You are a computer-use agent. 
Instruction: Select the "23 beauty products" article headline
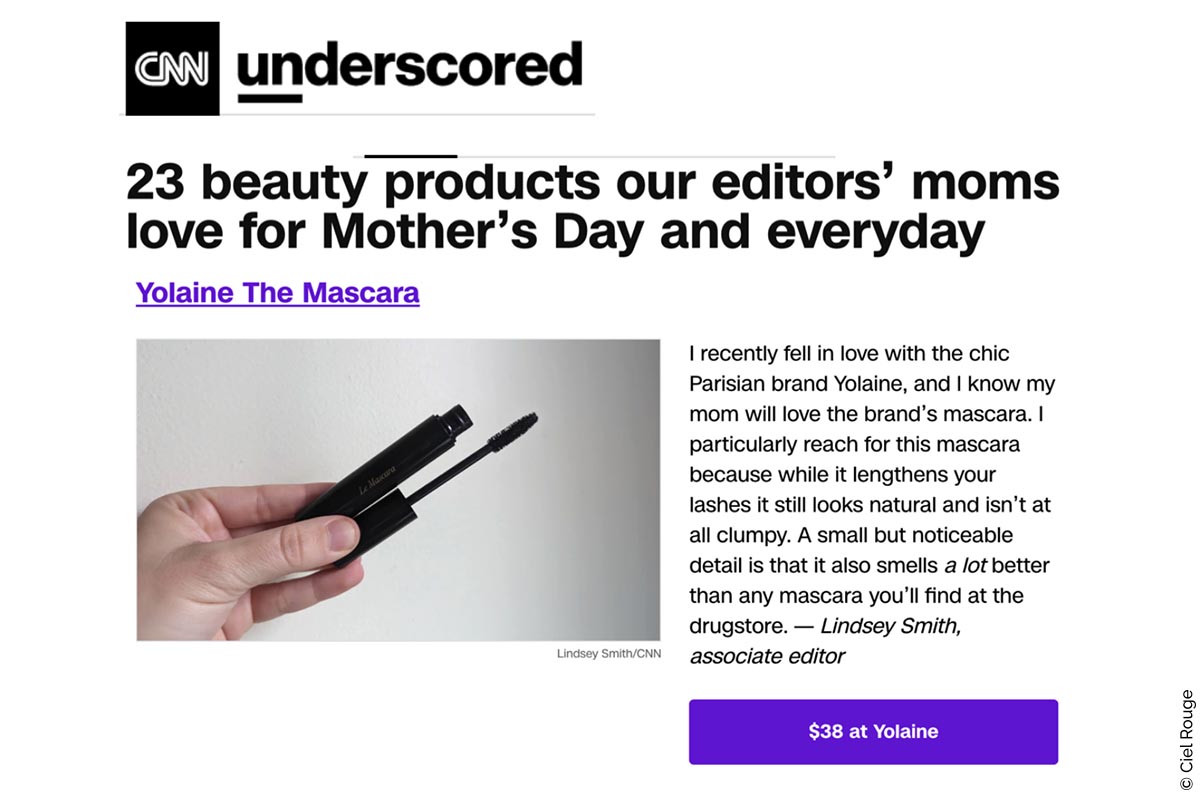(x=592, y=208)
